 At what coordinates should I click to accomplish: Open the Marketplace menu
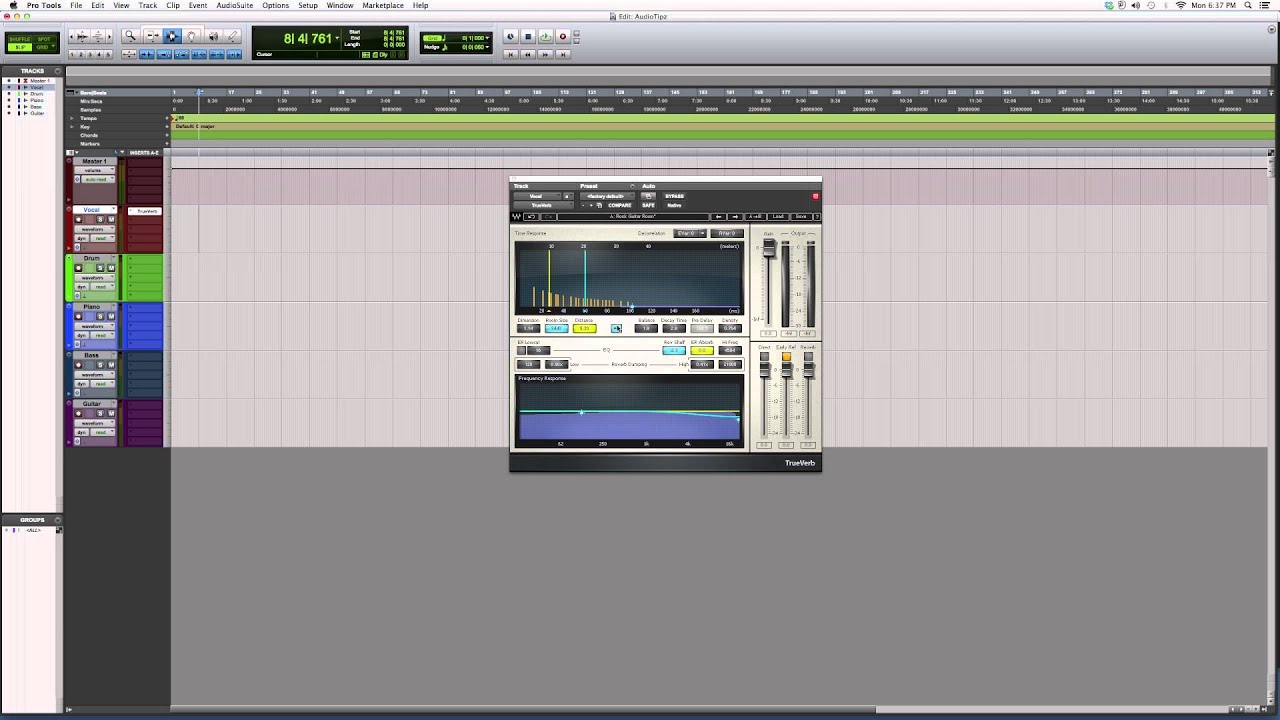(x=383, y=5)
